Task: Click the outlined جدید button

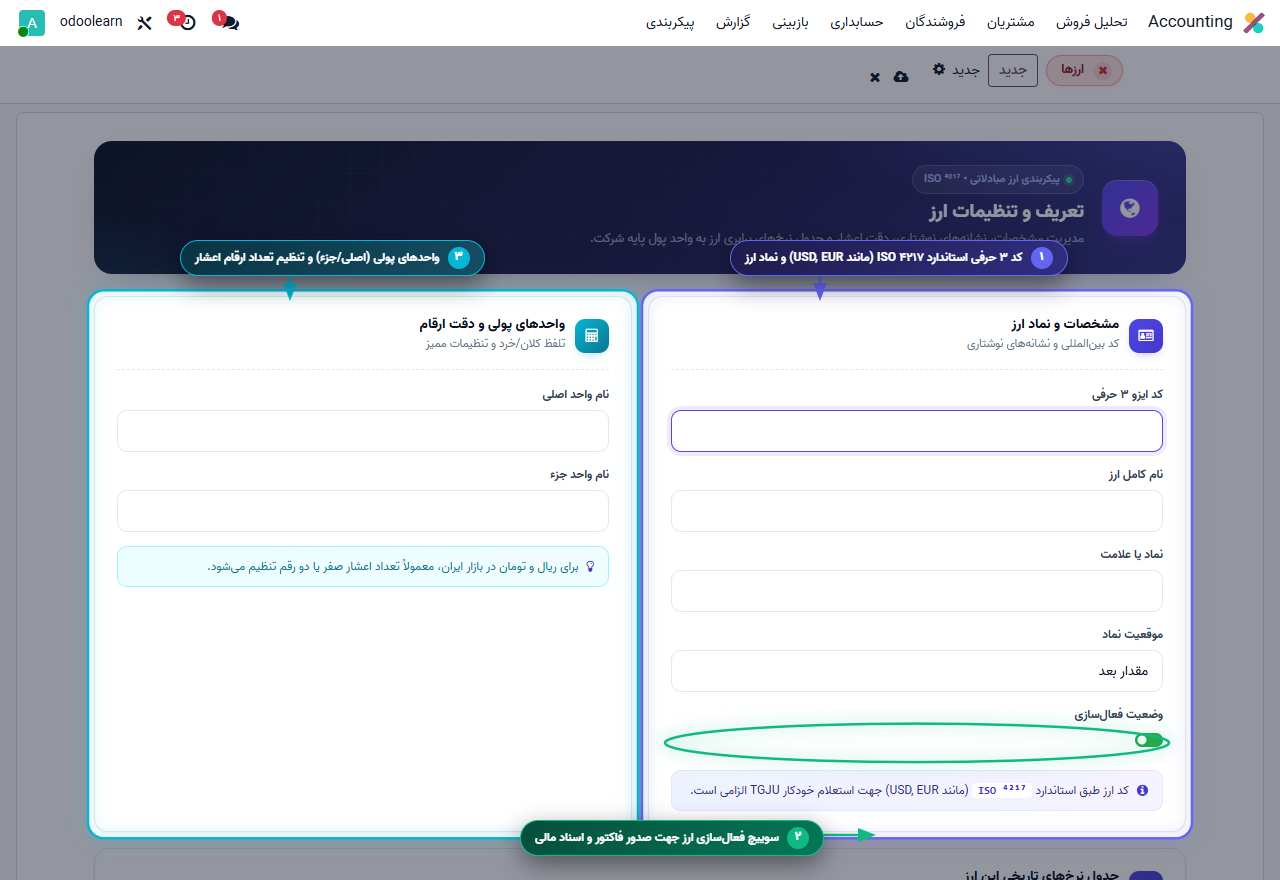Action: [1013, 70]
